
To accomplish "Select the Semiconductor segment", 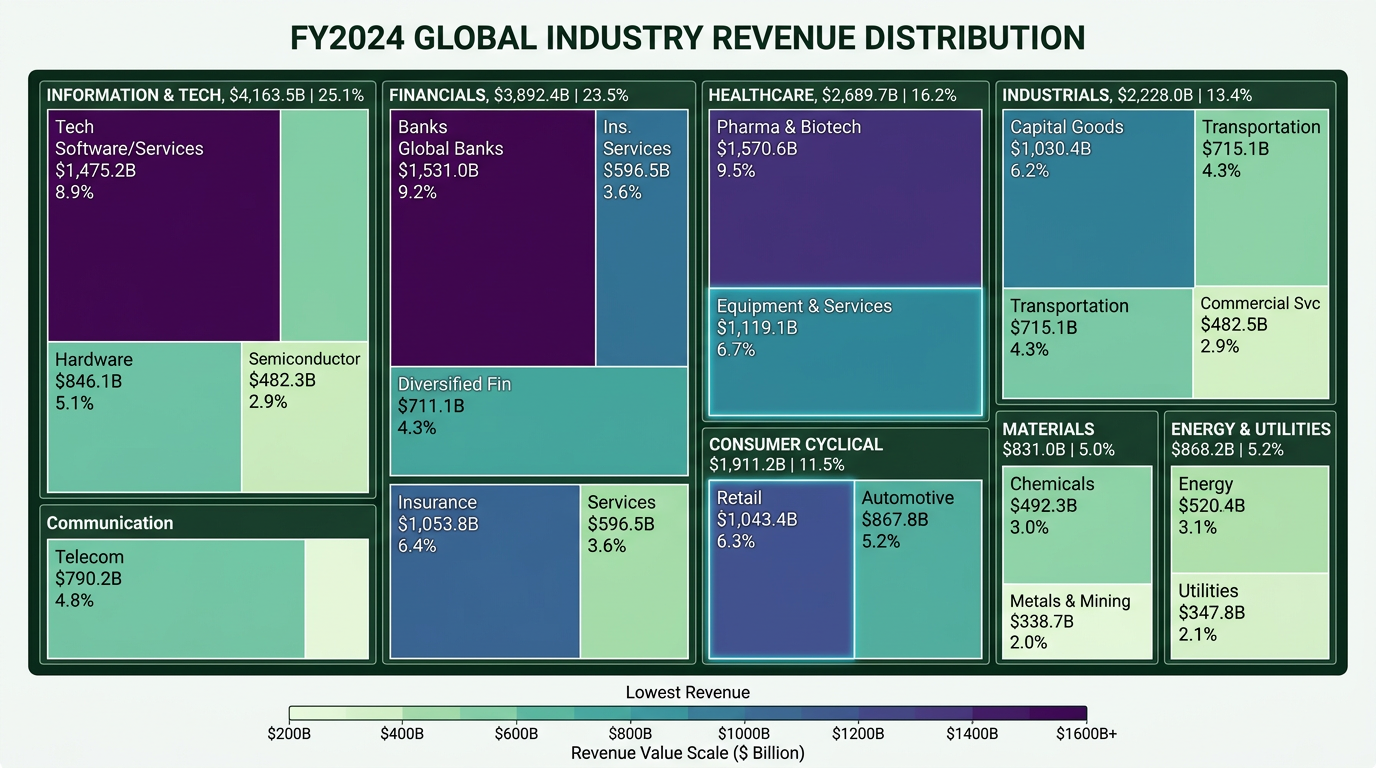I will 305,415.
